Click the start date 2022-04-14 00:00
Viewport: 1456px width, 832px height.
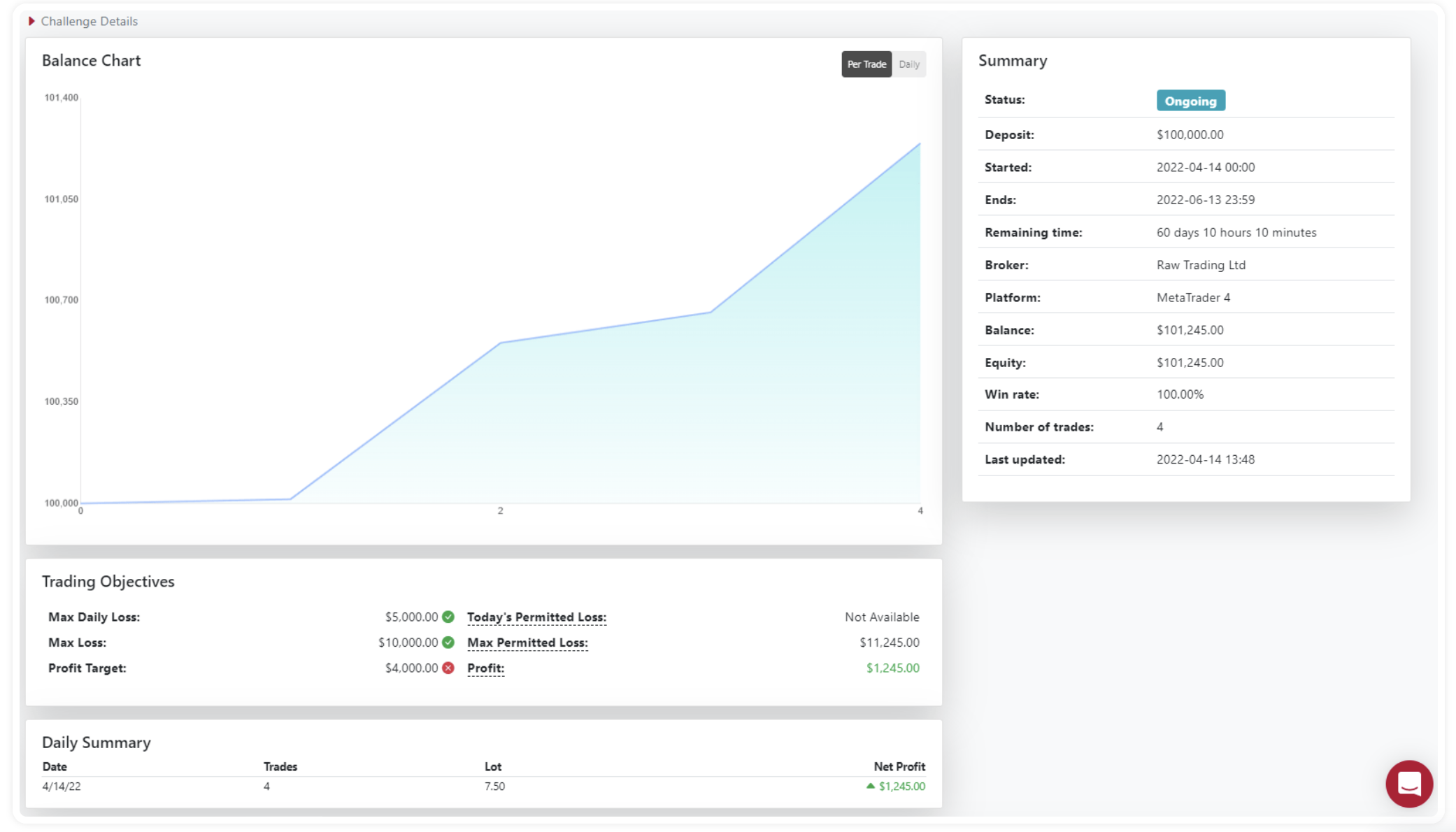tap(1206, 167)
